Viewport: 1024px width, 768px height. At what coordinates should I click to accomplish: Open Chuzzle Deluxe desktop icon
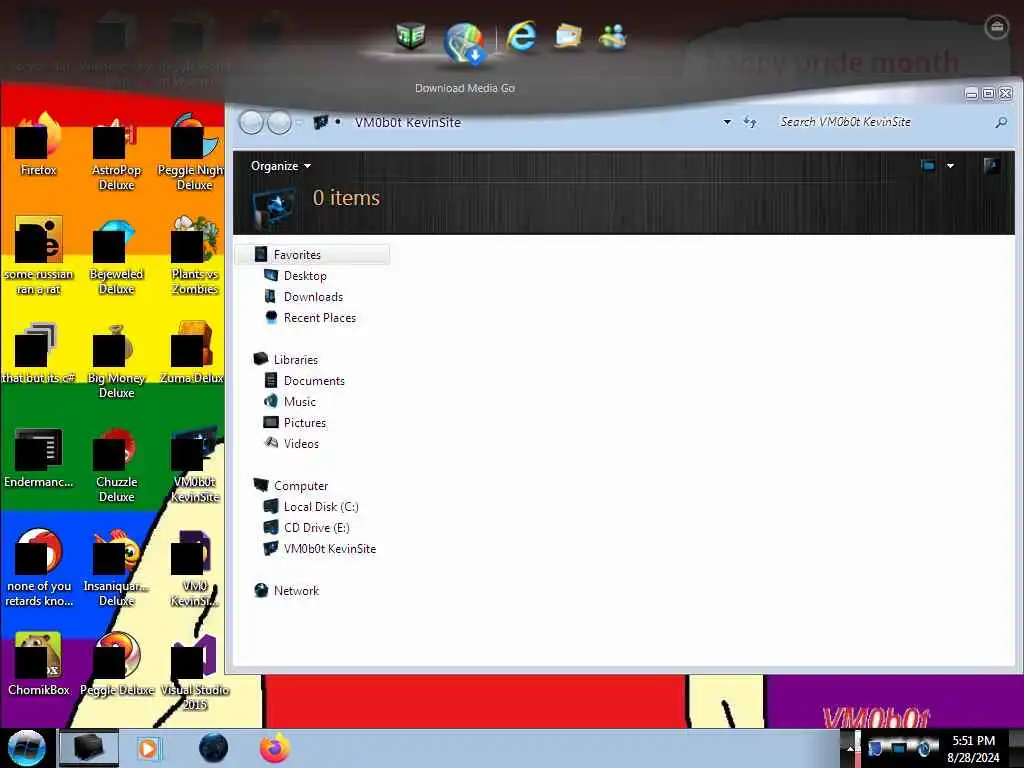pyautogui.click(x=116, y=465)
